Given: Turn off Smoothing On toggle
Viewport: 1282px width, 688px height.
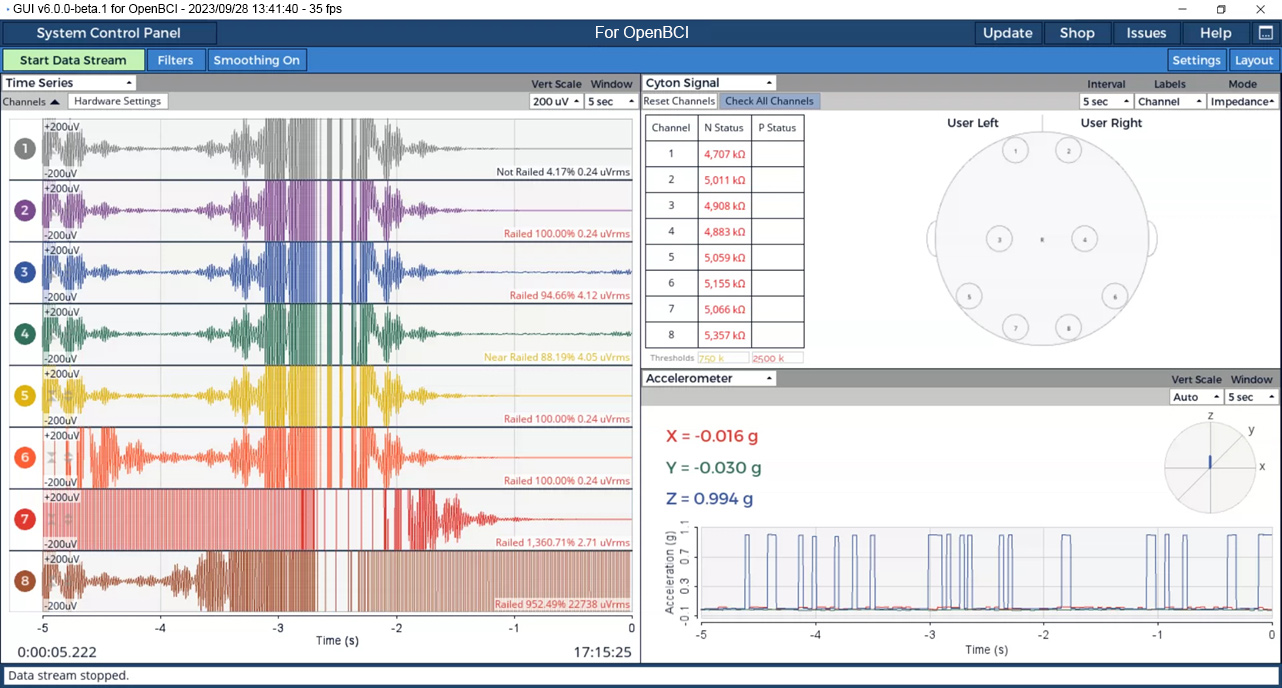Looking at the screenshot, I should pos(257,60).
